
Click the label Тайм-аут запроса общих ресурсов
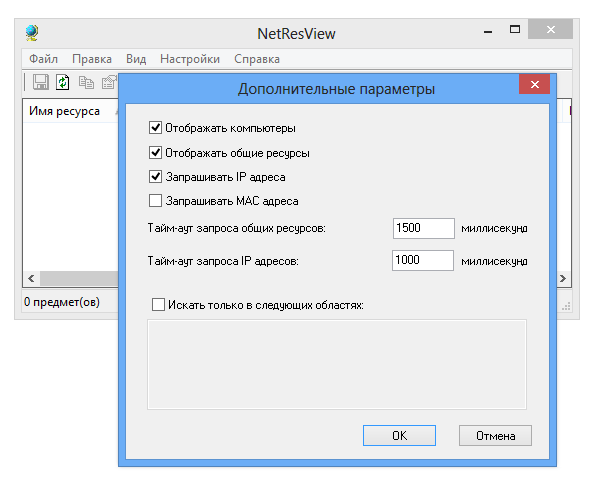[236, 228]
